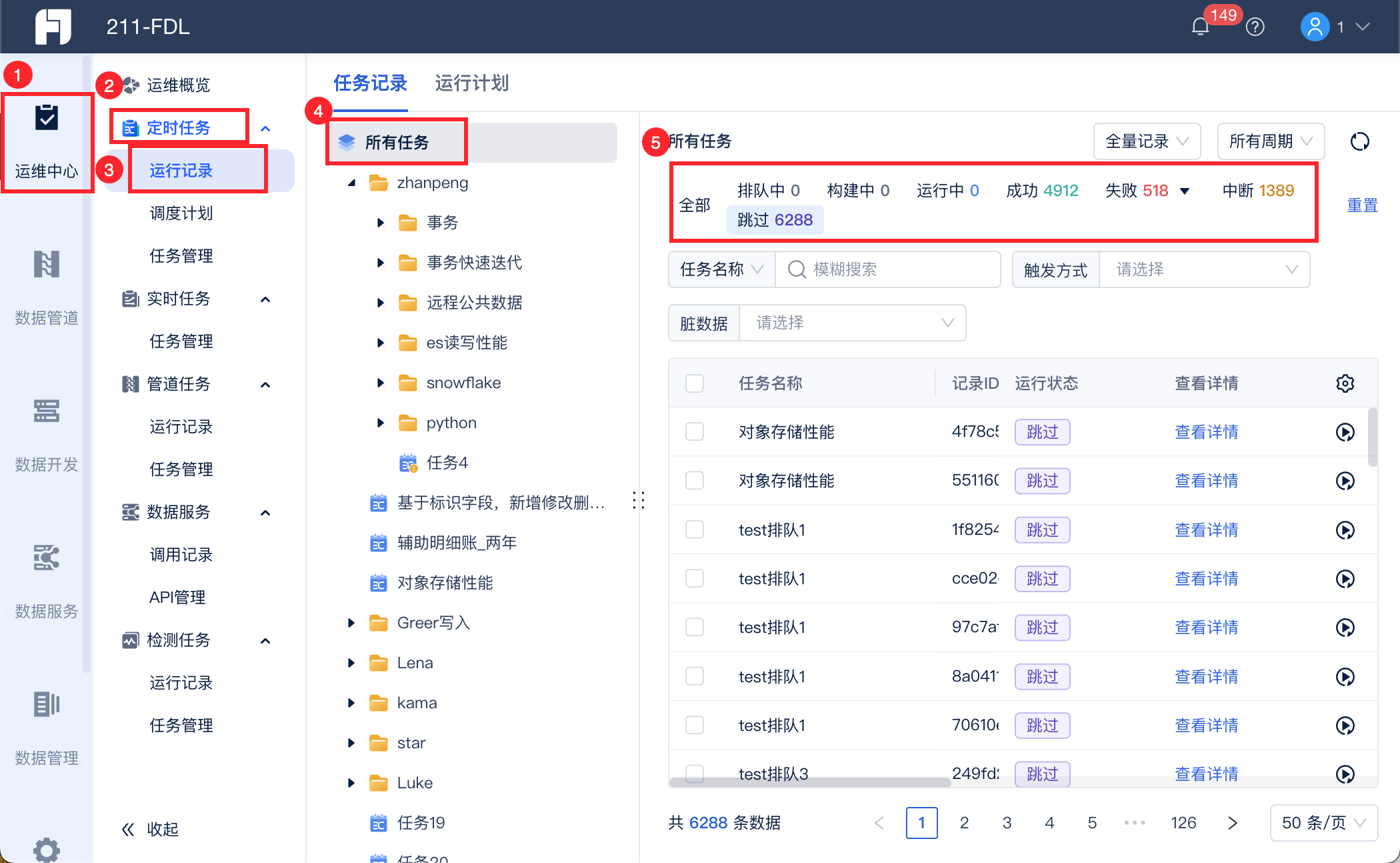Open the 全量记录 dropdown
Image resolution: width=1400 pixels, height=863 pixels.
pos(1147,141)
